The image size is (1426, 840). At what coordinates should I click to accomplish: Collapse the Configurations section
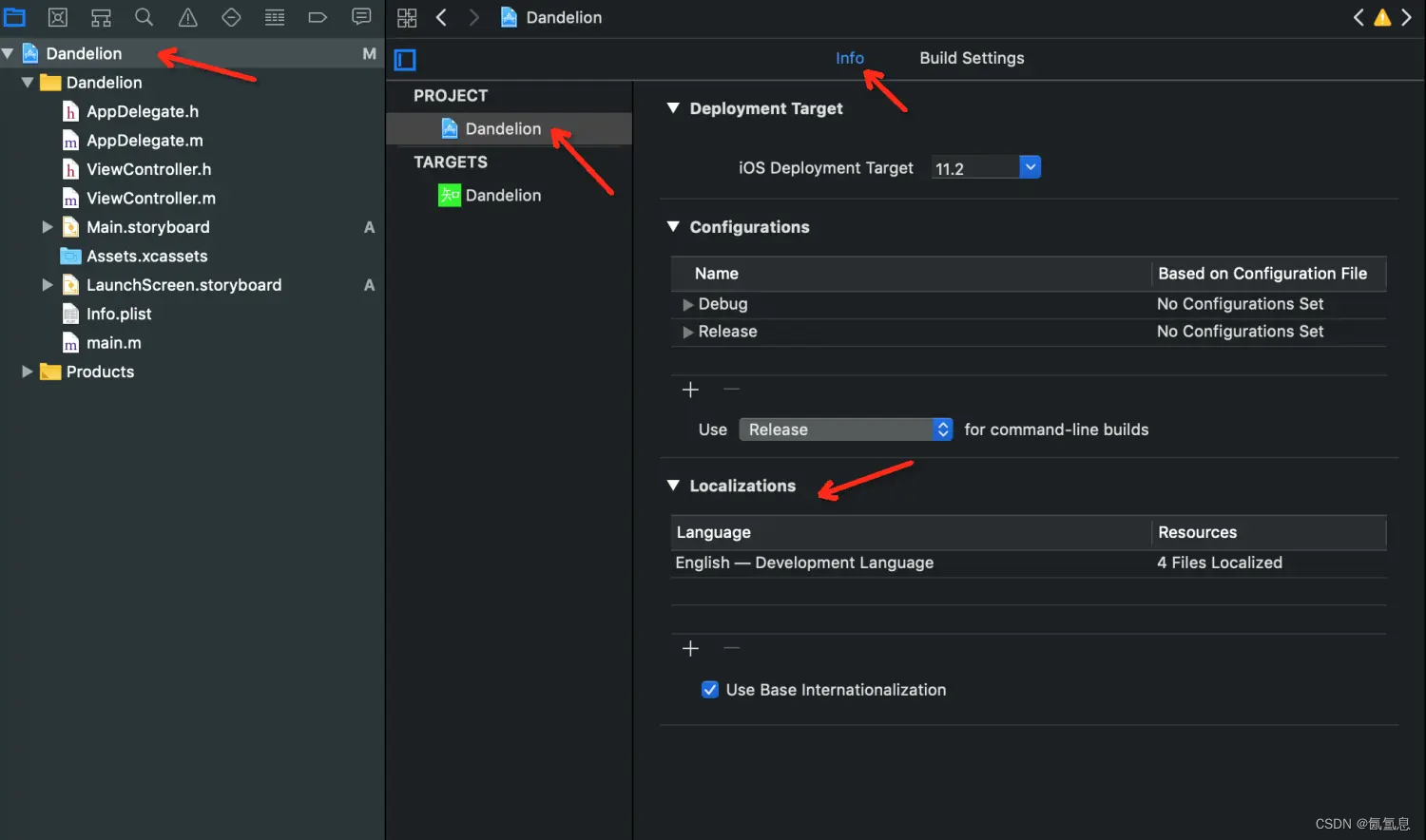tap(673, 227)
